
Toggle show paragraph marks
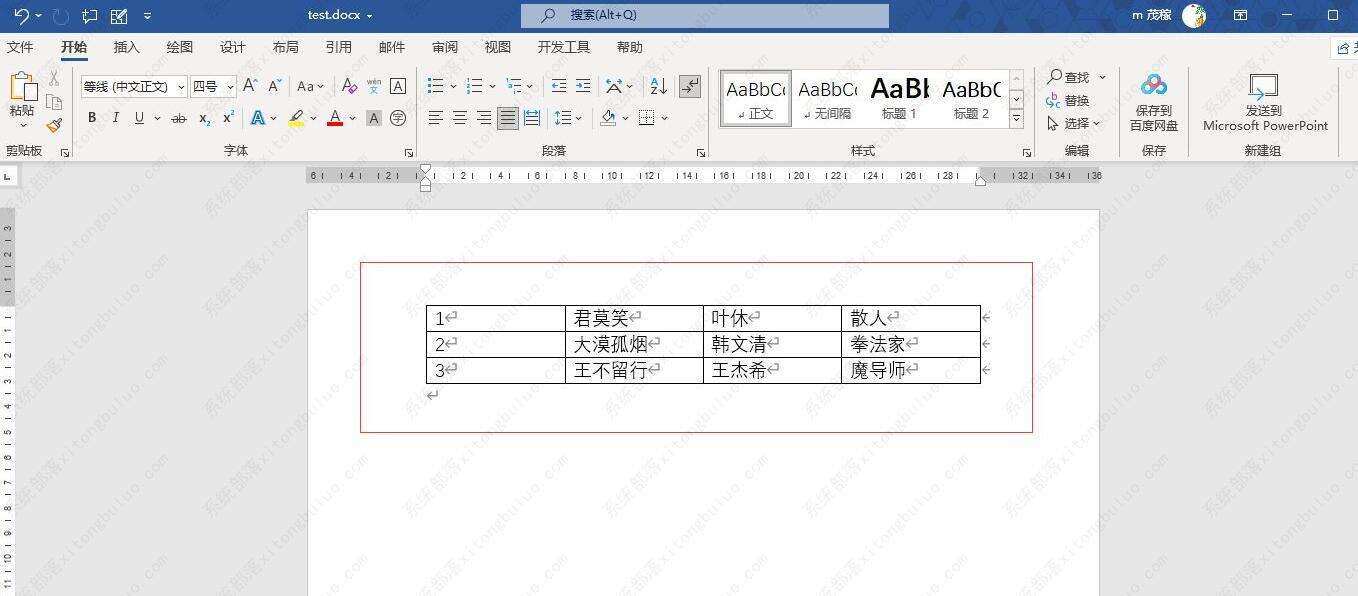(x=689, y=87)
